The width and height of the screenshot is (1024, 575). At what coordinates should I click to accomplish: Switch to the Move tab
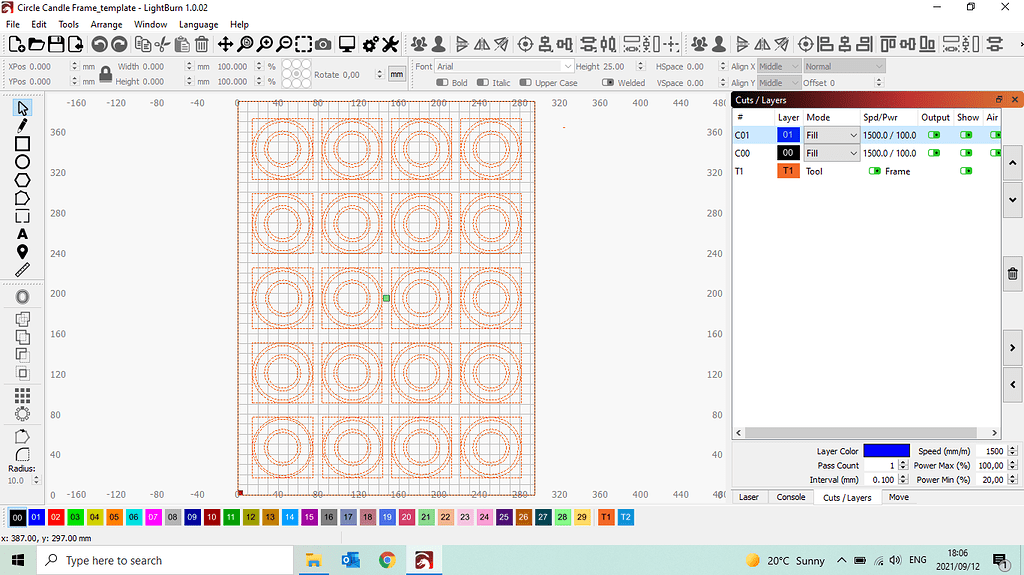pos(899,497)
